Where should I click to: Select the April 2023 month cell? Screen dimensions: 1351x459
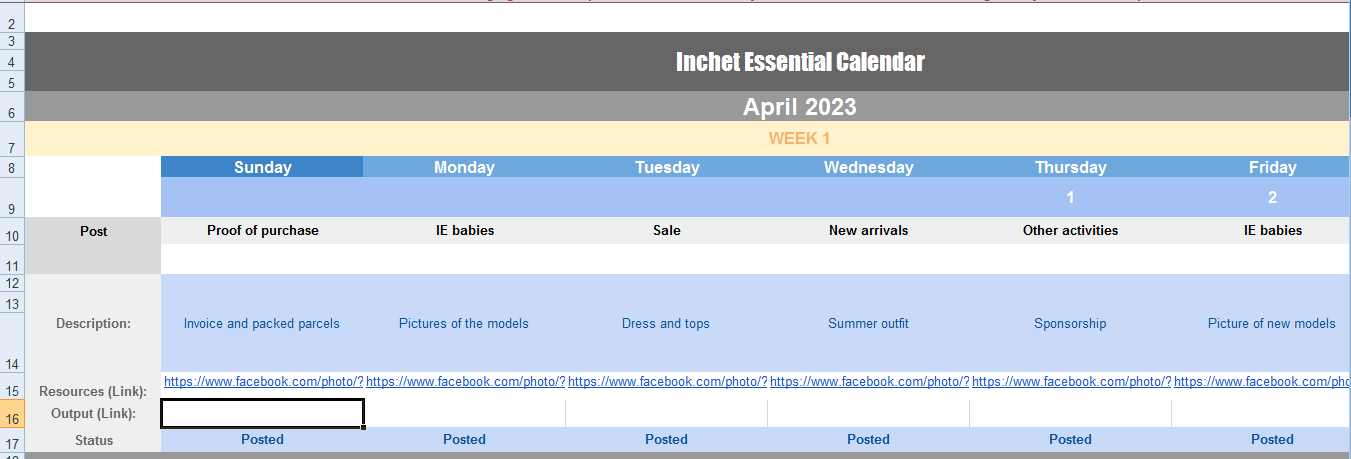[x=799, y=107]
